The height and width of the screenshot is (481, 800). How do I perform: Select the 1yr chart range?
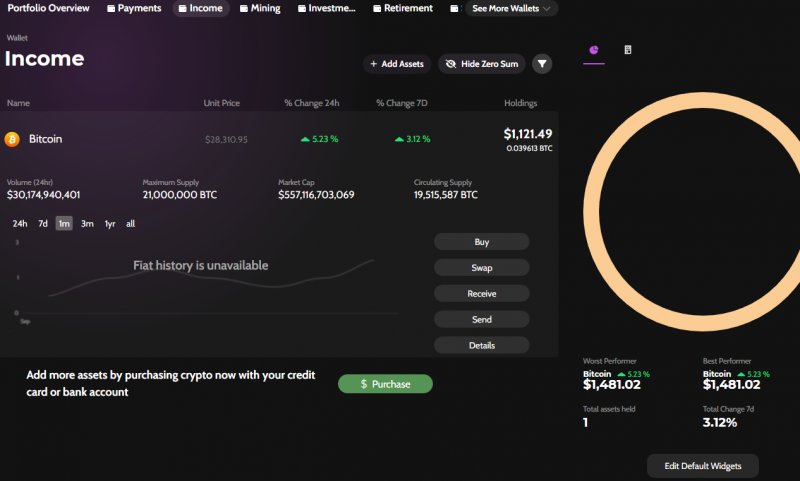click(x=109, y=223)
